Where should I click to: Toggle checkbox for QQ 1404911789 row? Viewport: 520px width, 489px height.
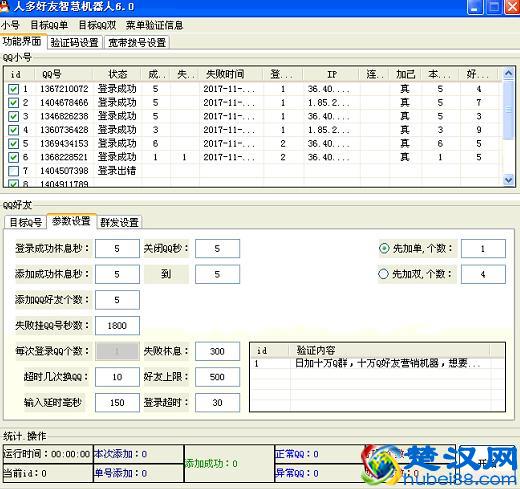(13, 183)
